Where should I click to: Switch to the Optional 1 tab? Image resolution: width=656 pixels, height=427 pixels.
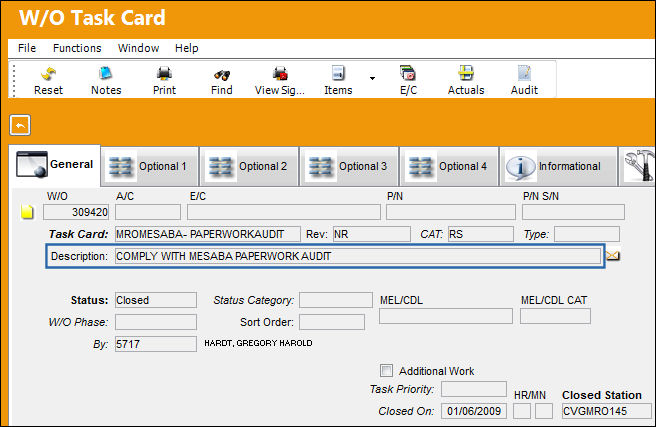pos(150,166)
